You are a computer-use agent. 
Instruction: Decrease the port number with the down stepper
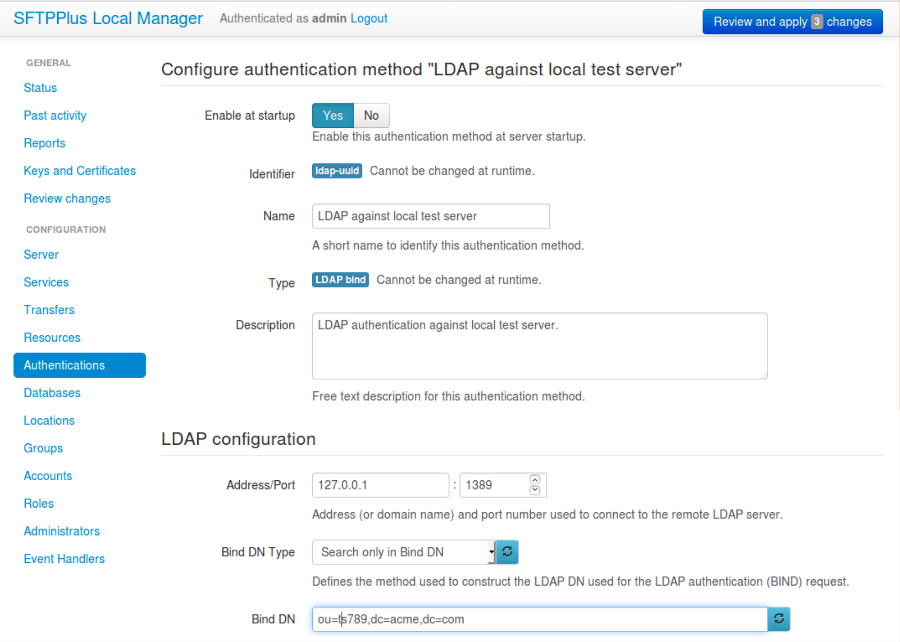[x=534, y=490]
